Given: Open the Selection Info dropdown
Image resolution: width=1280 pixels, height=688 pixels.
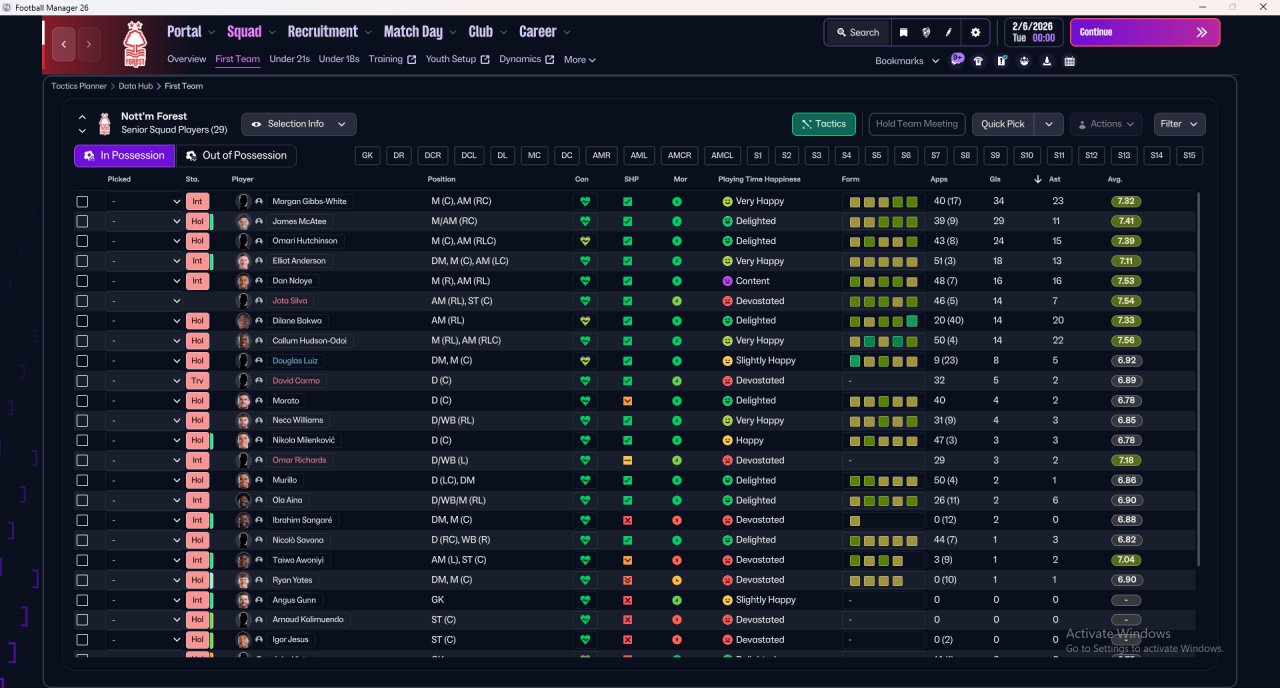Looking at the screenshot, I should coord(299,124).
